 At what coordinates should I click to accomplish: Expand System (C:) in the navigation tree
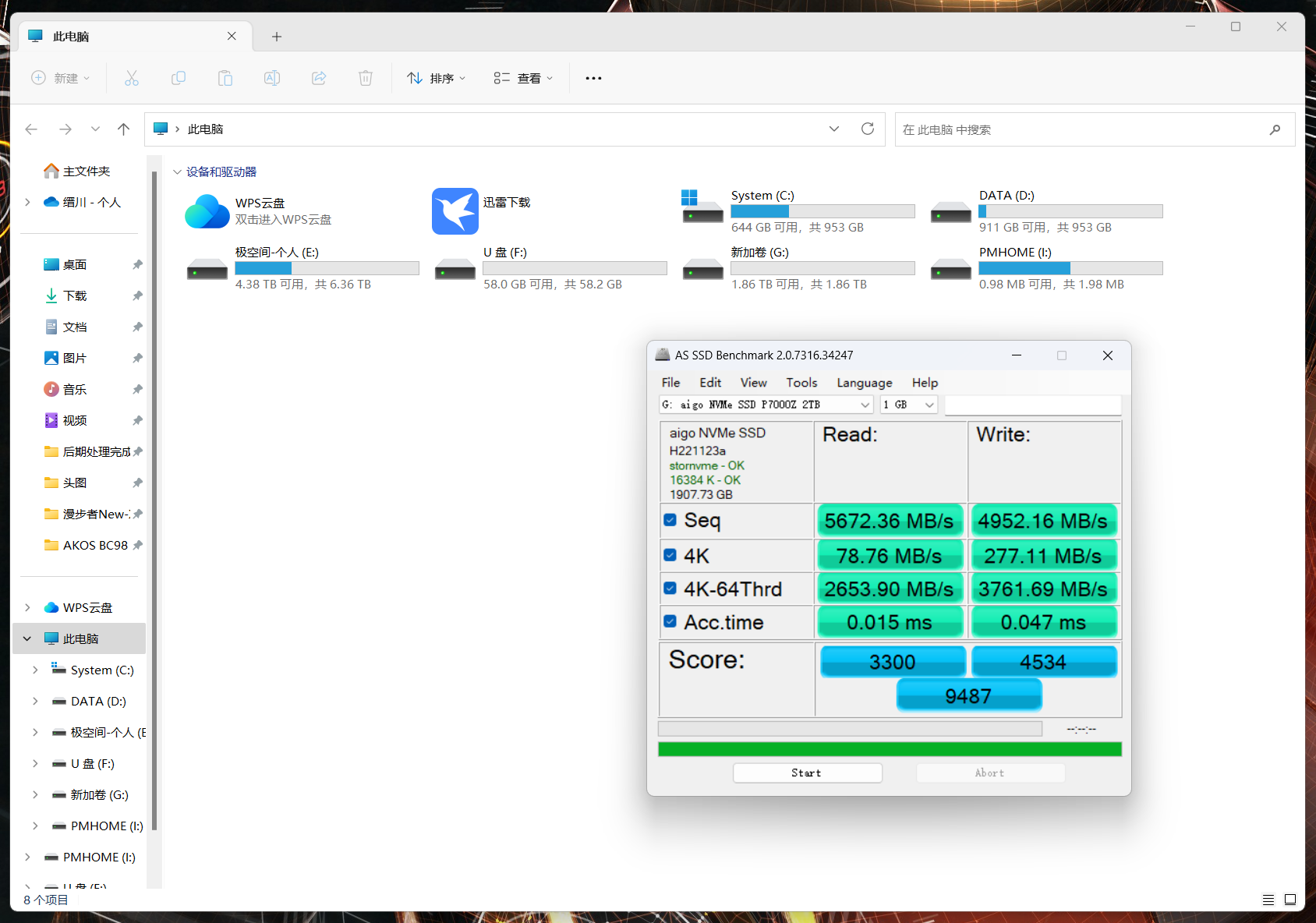click(35, 670)
